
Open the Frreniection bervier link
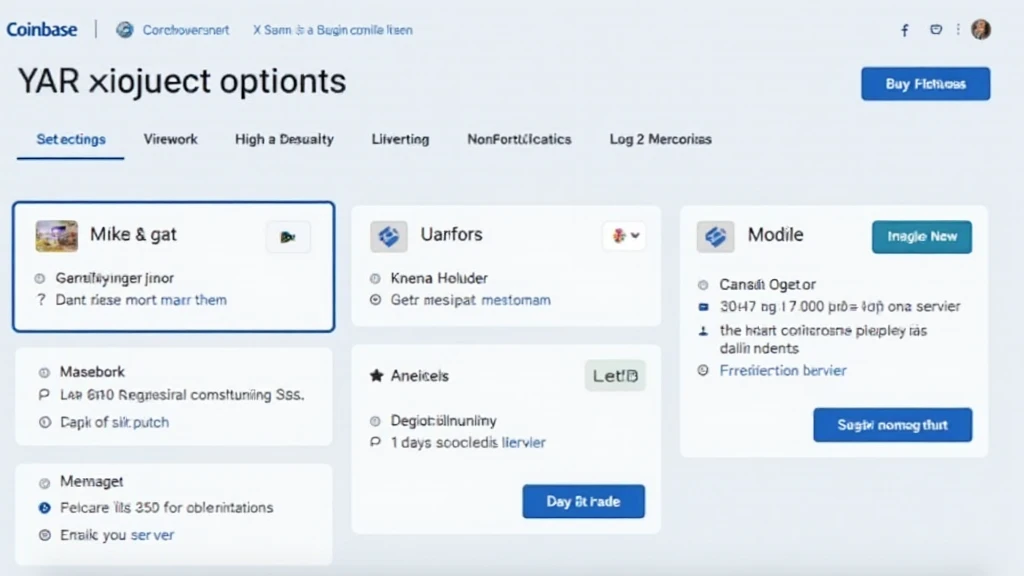point(782,370)
